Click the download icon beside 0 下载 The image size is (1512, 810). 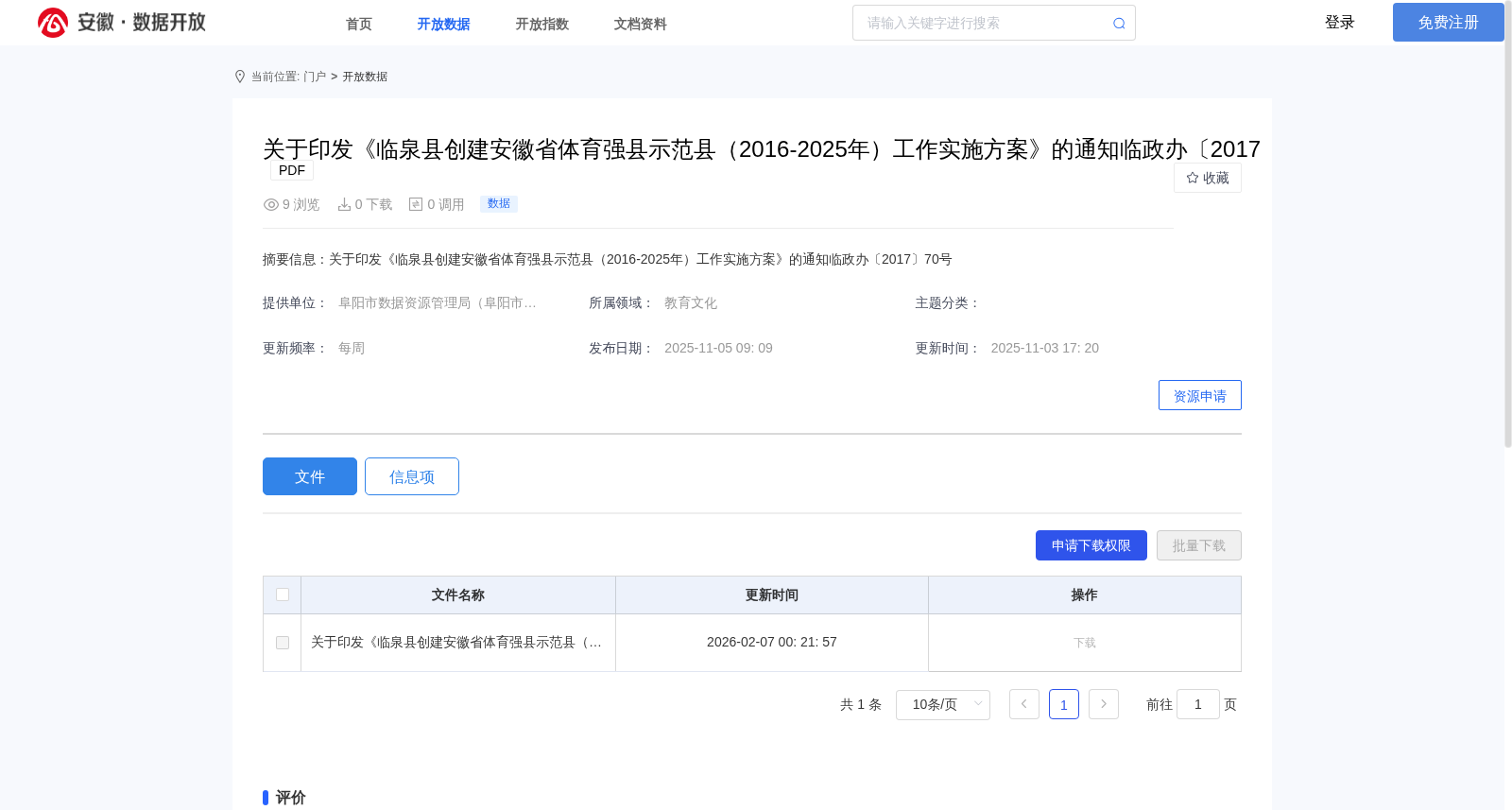tap(344, 204)
